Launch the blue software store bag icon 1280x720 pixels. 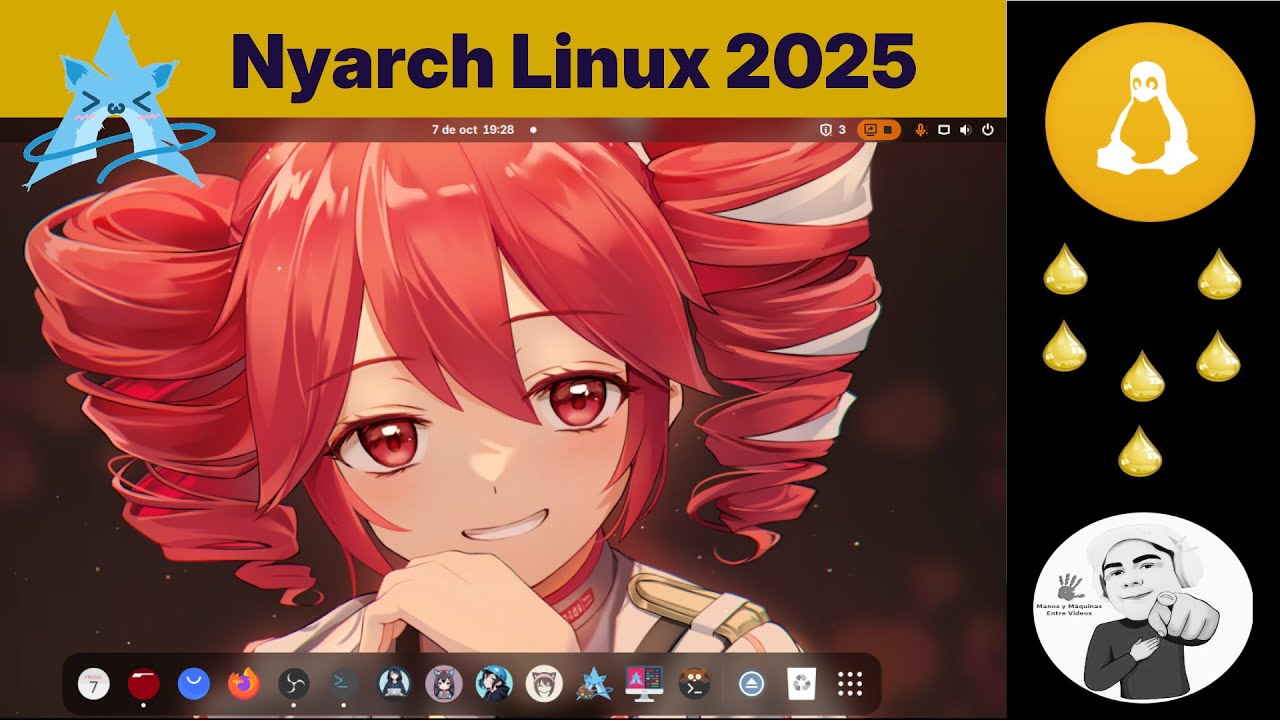194,684
